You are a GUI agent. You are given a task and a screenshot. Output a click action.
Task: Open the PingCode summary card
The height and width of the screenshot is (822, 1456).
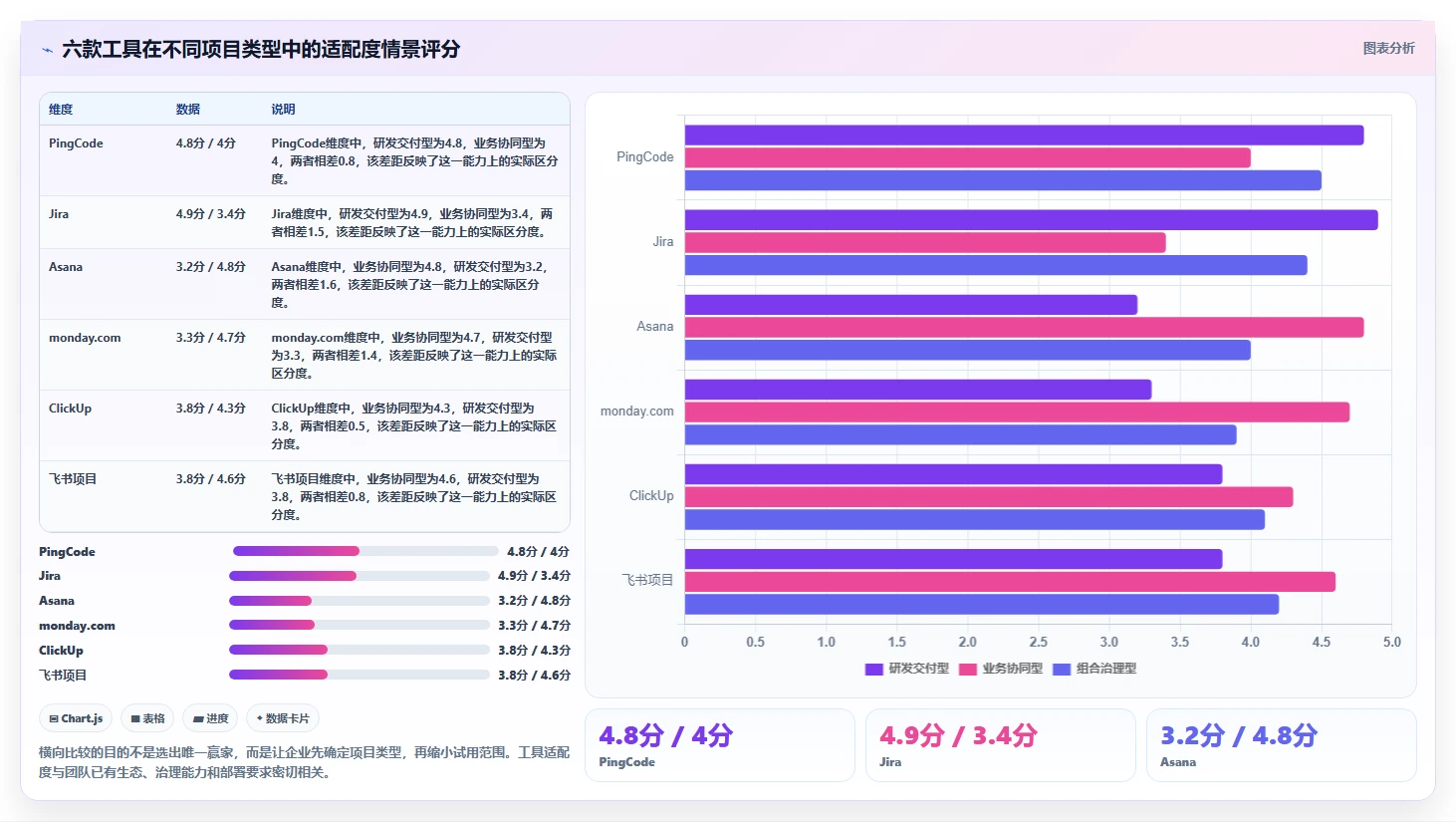720,745
